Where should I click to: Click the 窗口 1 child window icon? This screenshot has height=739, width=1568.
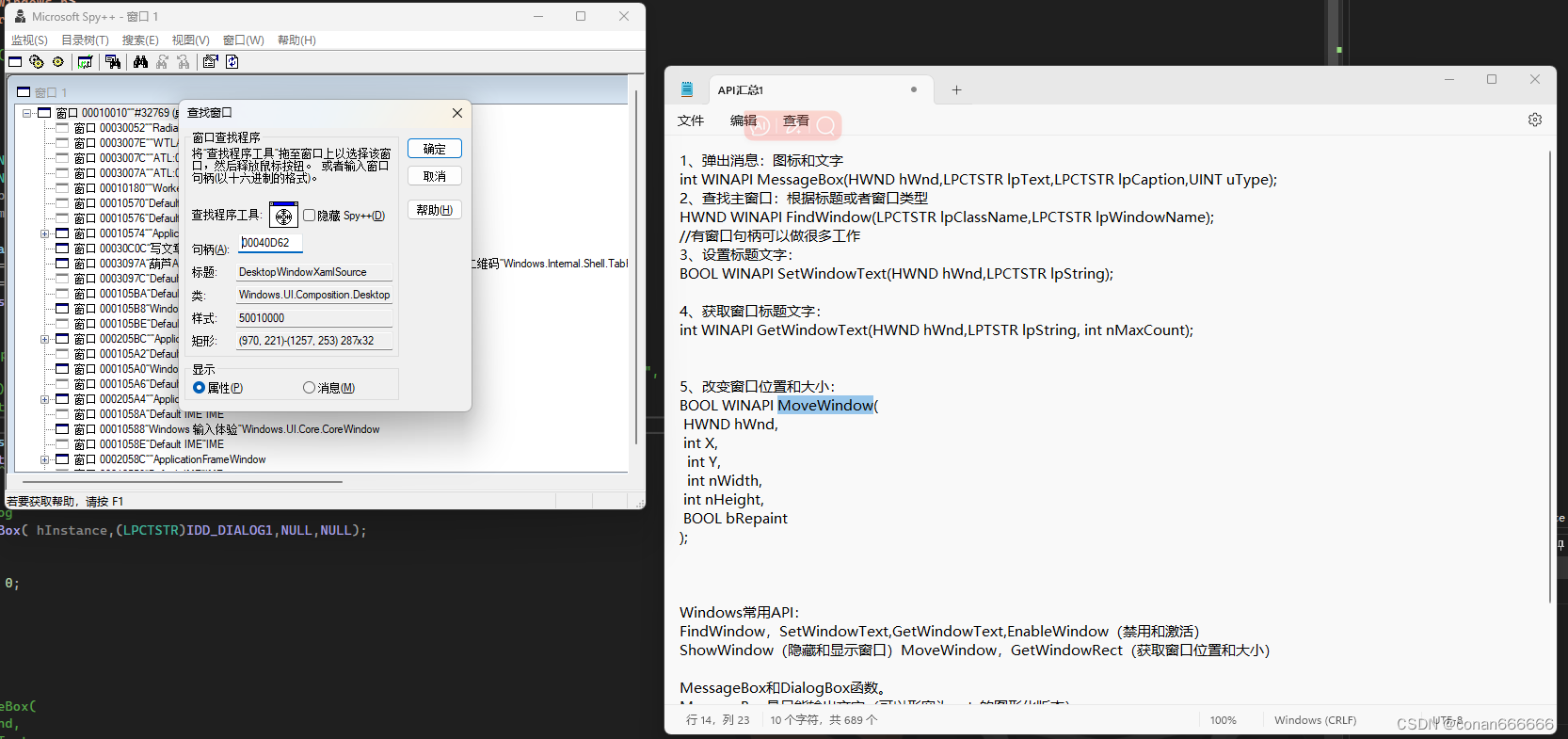pos(24,92)
